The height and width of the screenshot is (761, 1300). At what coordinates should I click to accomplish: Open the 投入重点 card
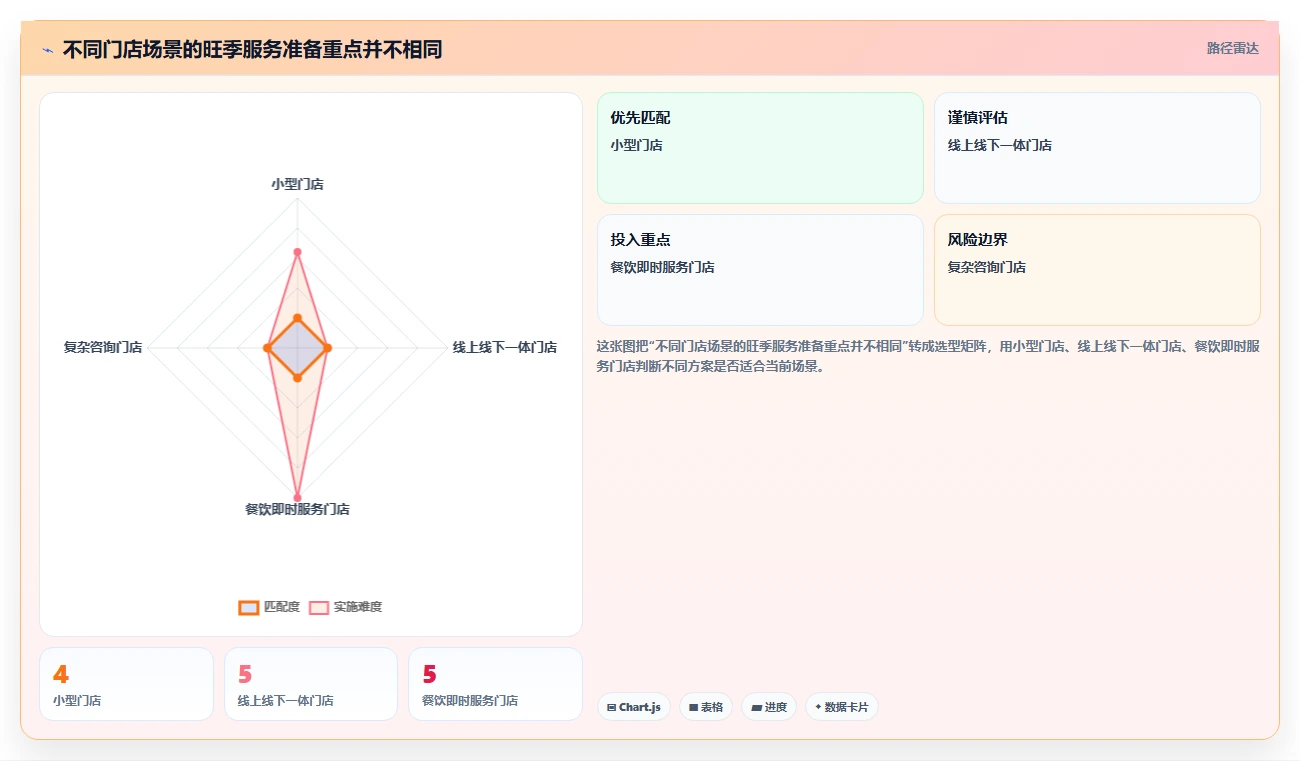(x=760, y=270)
